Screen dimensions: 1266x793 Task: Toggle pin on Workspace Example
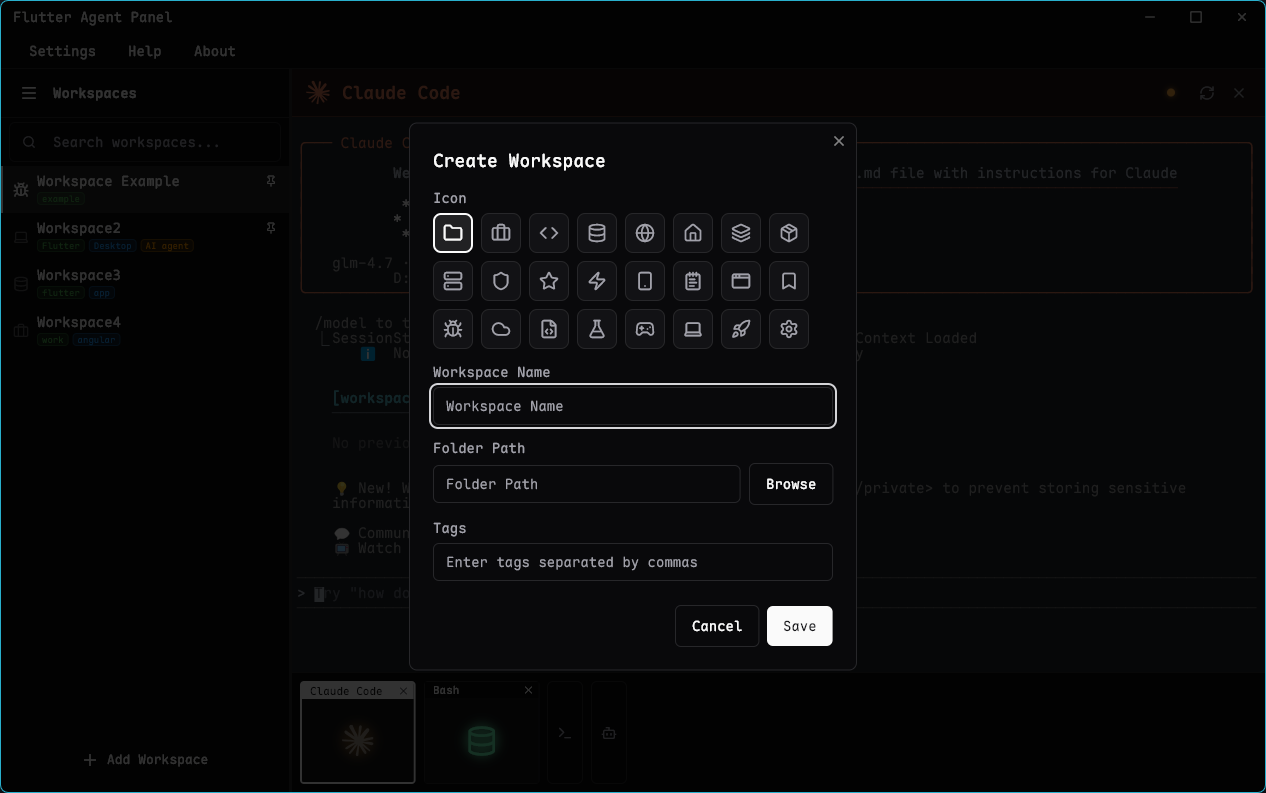click(271, 181)
